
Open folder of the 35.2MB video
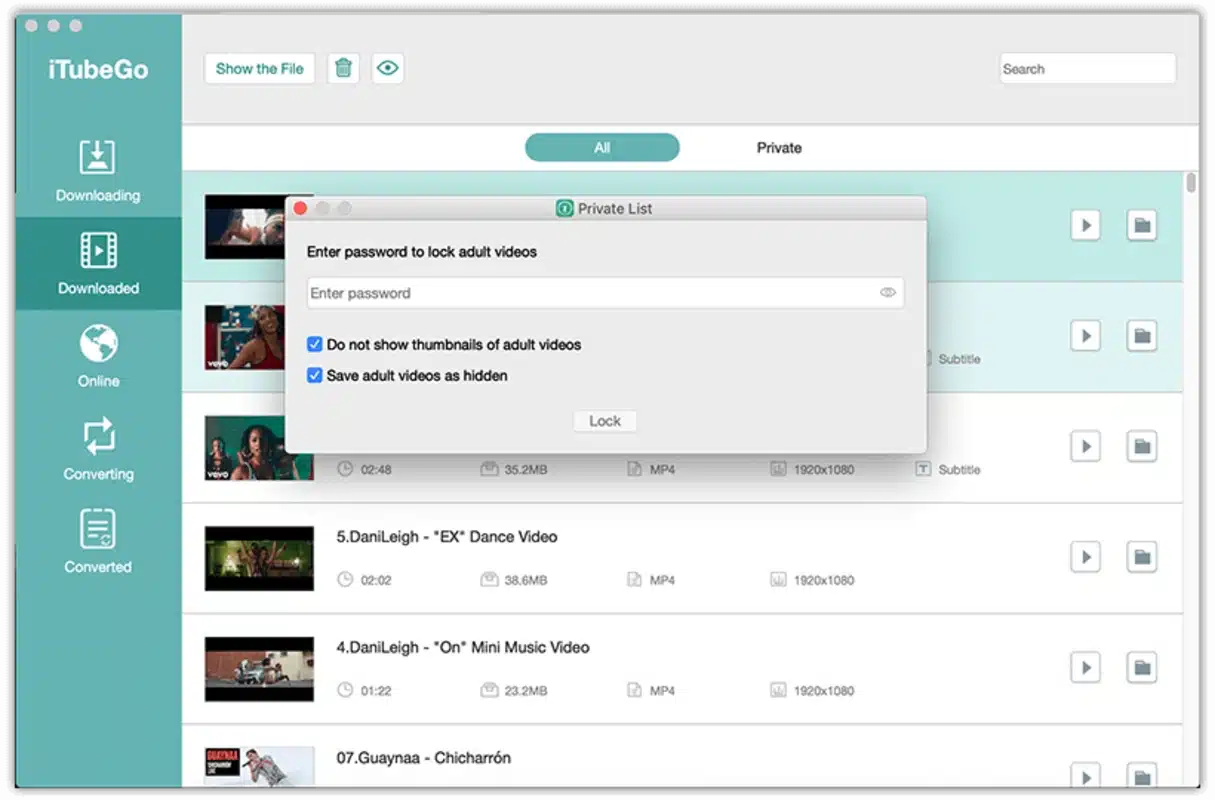click(1142, 446)
